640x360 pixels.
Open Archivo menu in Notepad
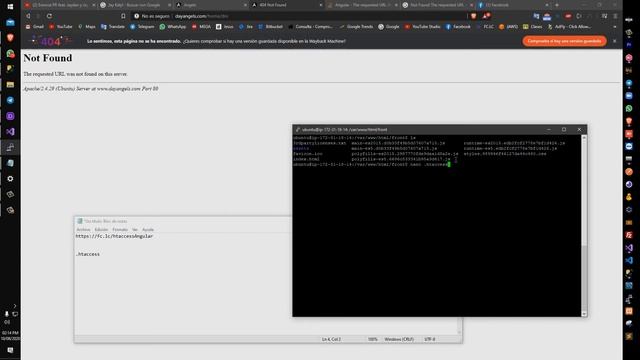(83, 230)
